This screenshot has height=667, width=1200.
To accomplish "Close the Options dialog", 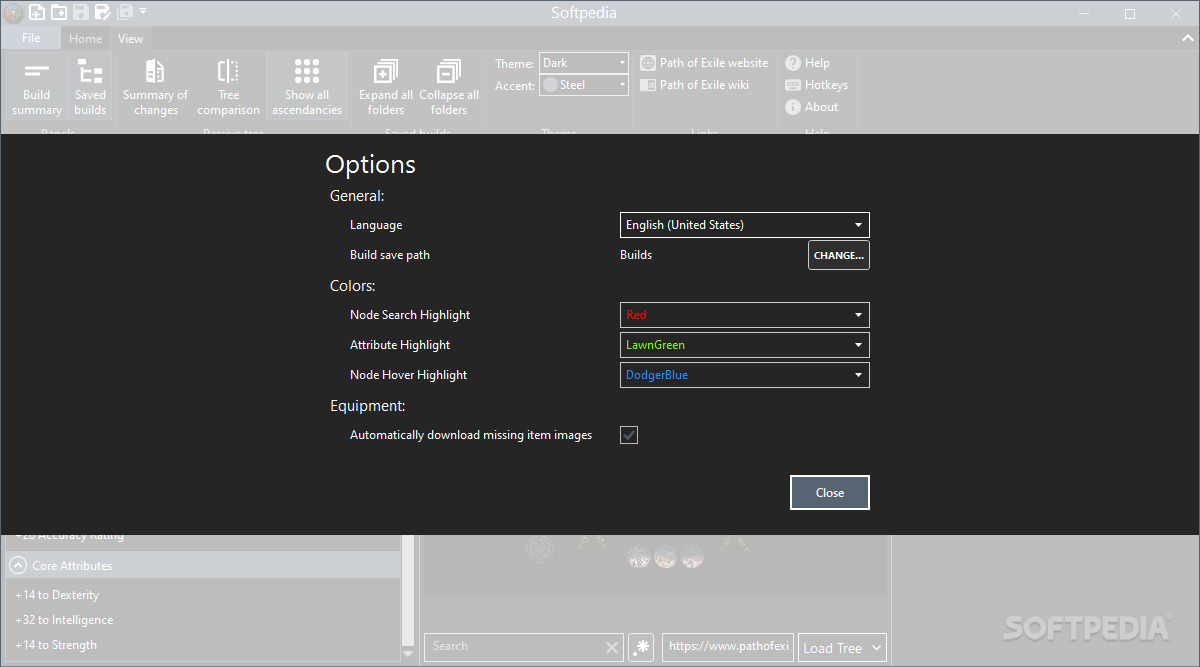I will pos(830,493).
